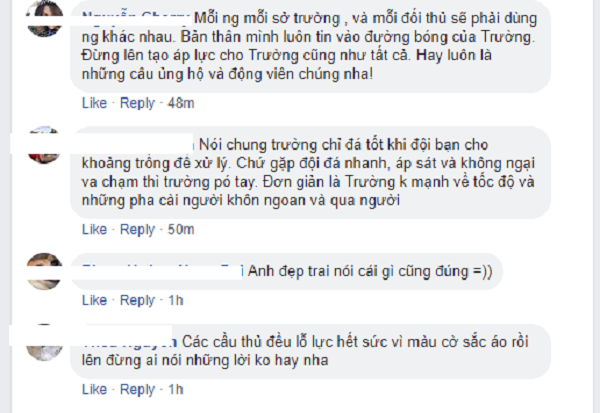This screenshot has width=600, height=413.
Task: Reply to the 'Anh đẹp trai' comment
Action: click(x=137, y=300)
